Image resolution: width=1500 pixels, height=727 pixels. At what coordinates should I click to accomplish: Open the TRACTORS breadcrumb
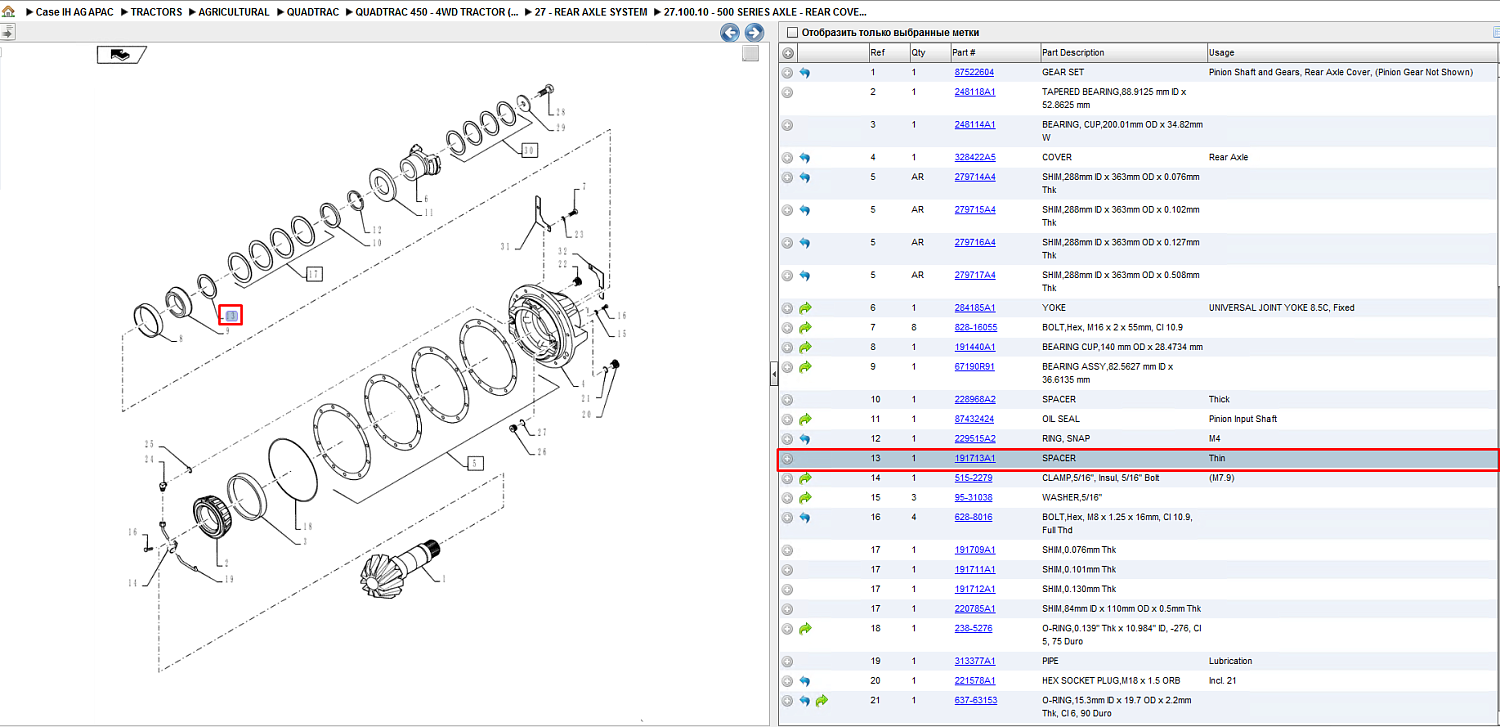pyautogui.click(x=156, y=12)
